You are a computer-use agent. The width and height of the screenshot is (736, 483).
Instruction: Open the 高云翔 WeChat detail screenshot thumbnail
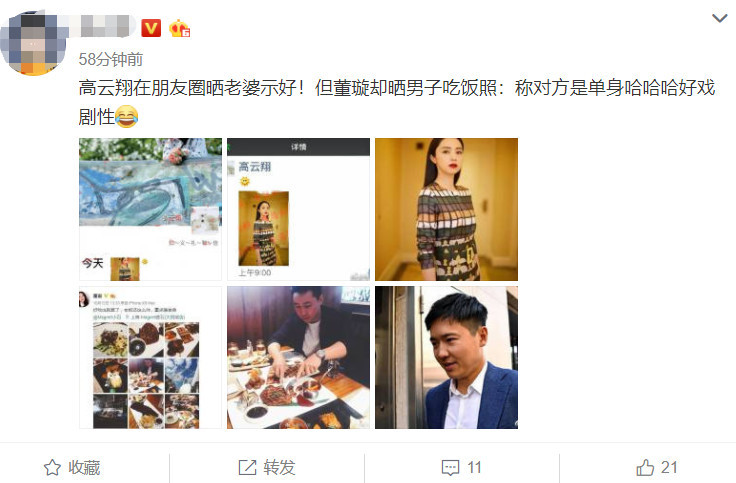tap(299, 209)
